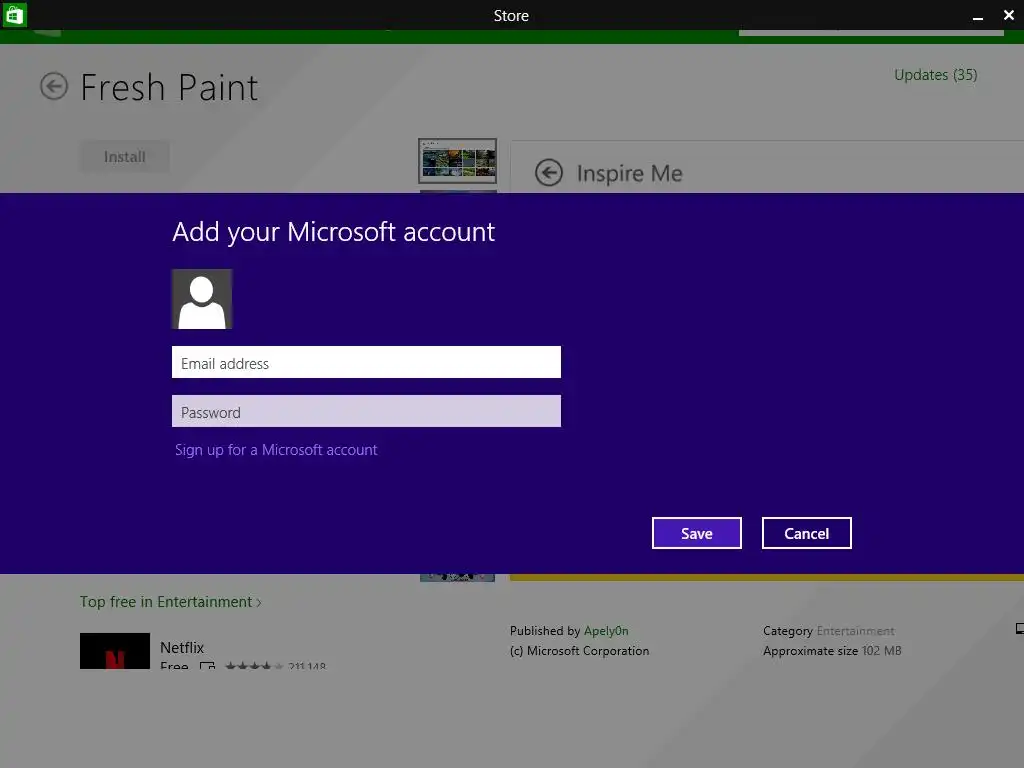
Task: Click the Store search box at top
Action: 871,33
